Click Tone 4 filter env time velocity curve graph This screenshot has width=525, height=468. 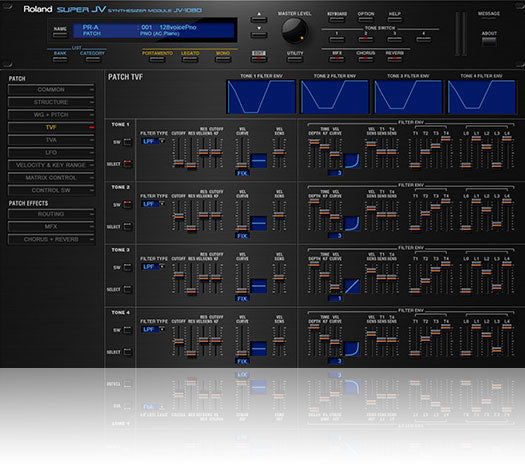click(352, 348)
